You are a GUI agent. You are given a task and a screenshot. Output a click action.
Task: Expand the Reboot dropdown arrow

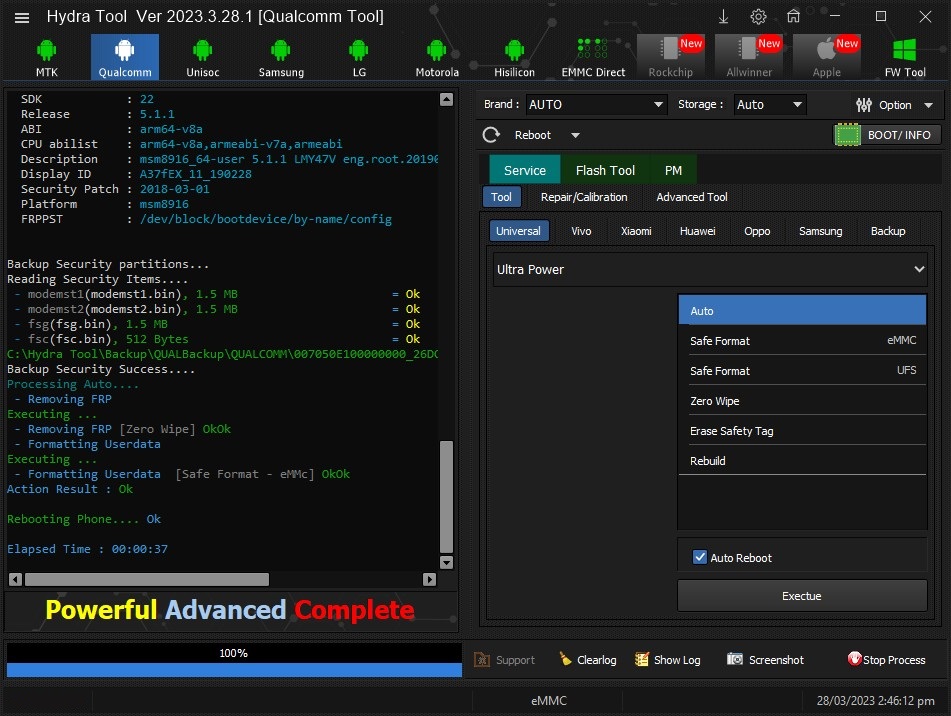575,135
